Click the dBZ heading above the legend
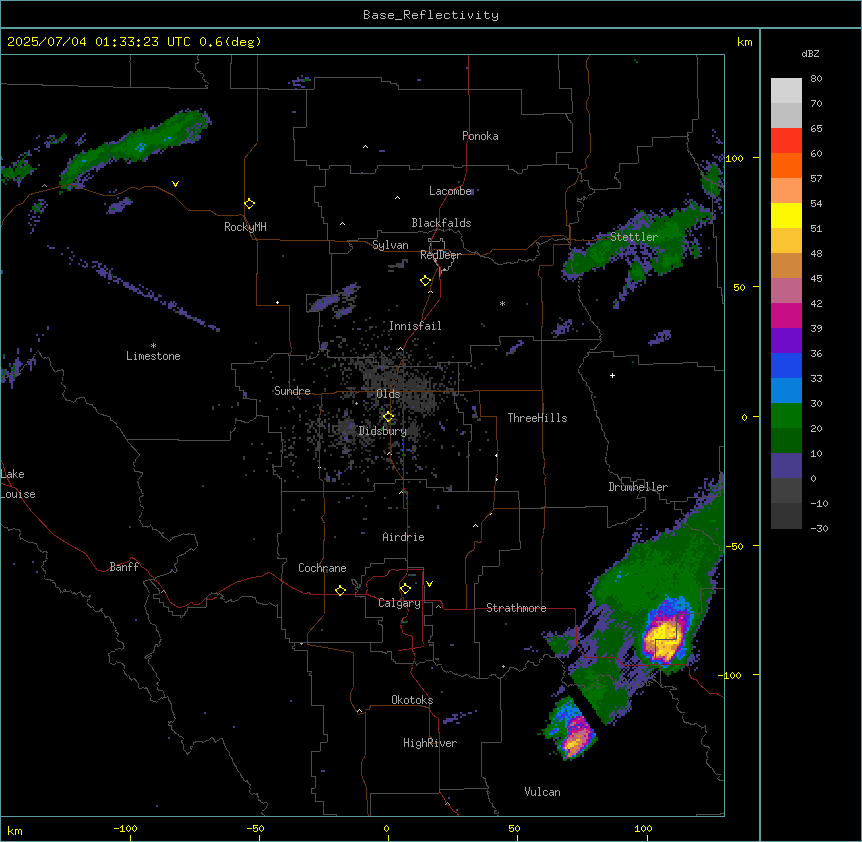This screenshot has width=862, height=842. pos(810,53)
